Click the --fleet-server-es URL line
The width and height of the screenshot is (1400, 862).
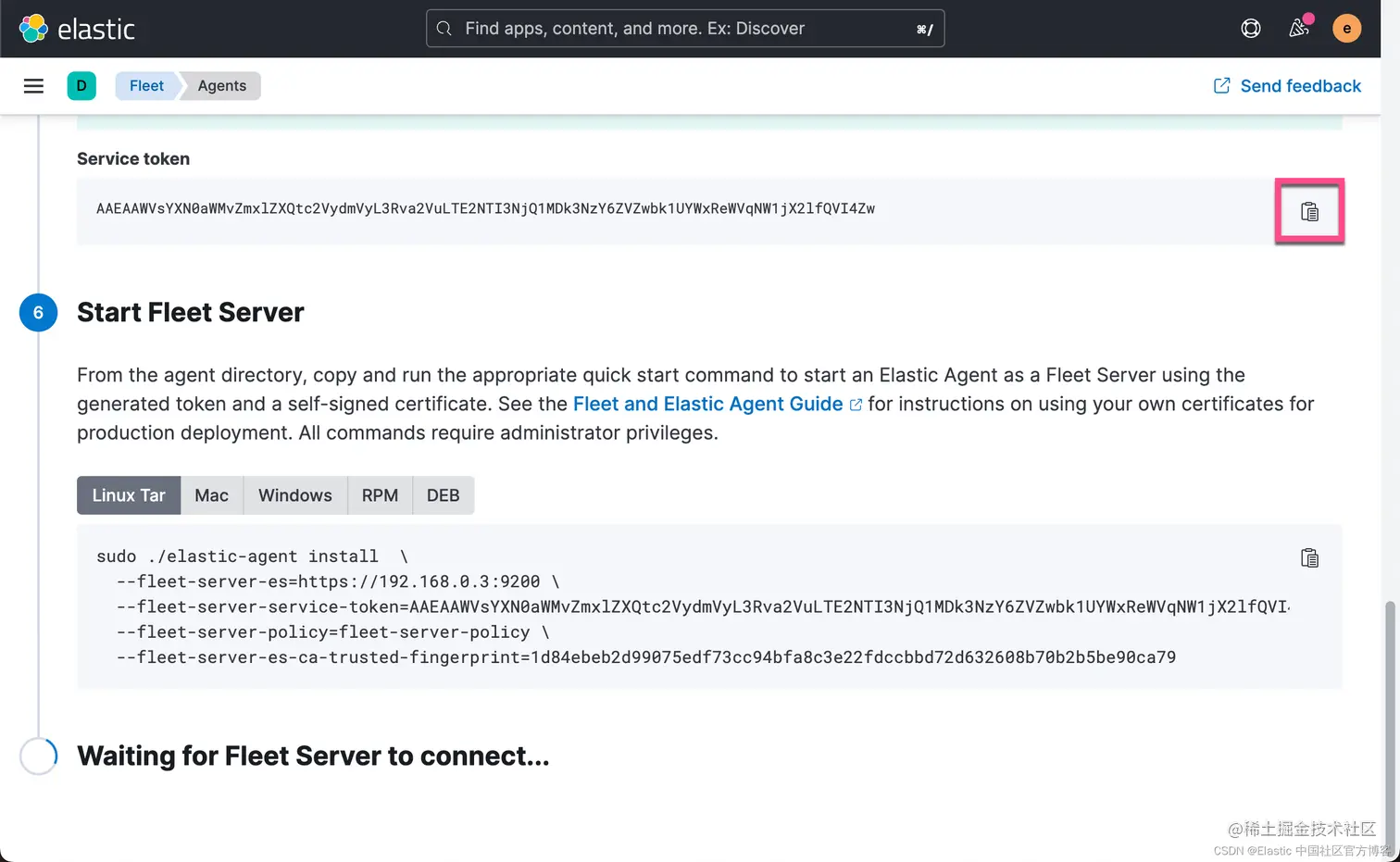pos(338,581)
